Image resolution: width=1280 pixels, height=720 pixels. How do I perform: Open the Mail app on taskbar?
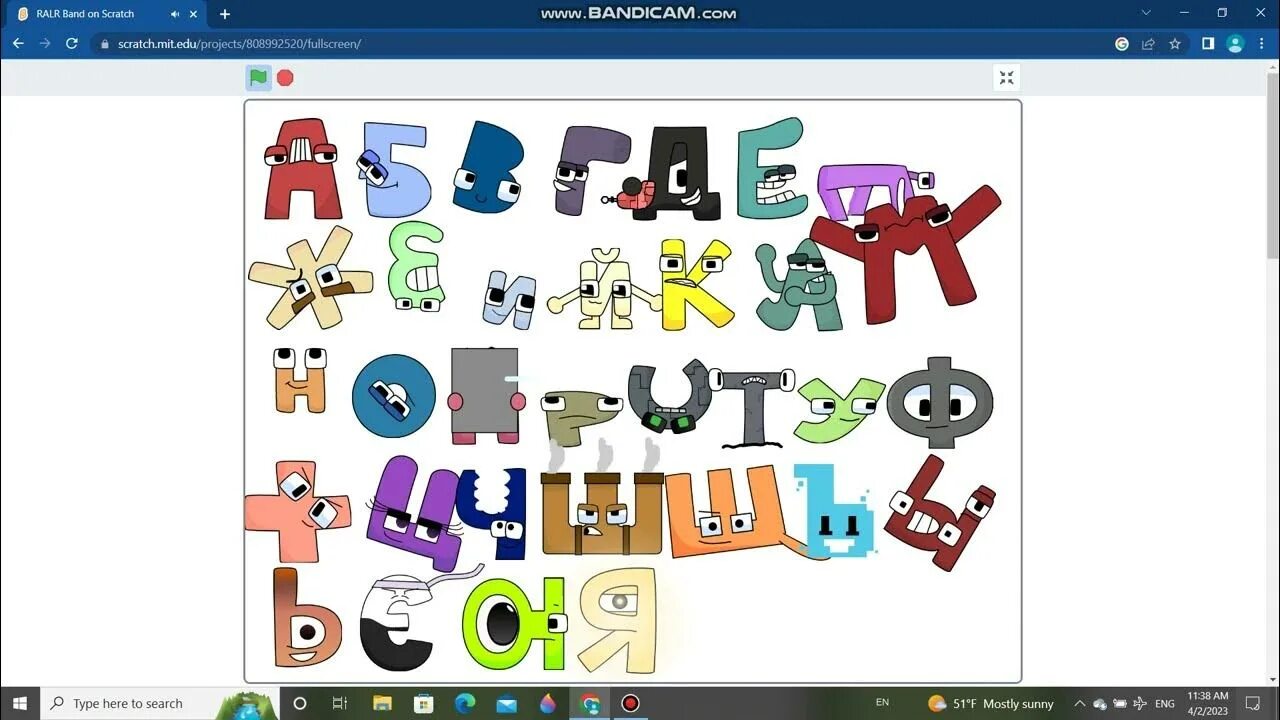pos(506,703)
